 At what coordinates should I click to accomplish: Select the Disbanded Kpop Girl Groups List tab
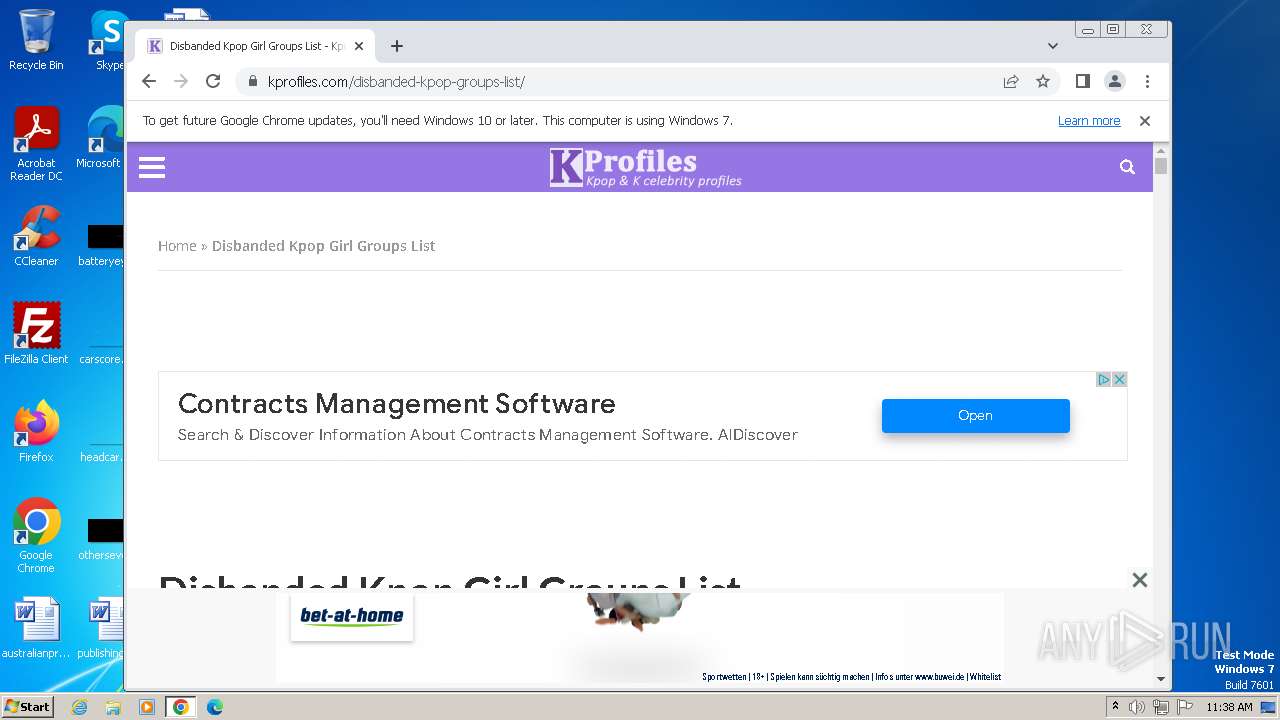[x=255, y=46]
